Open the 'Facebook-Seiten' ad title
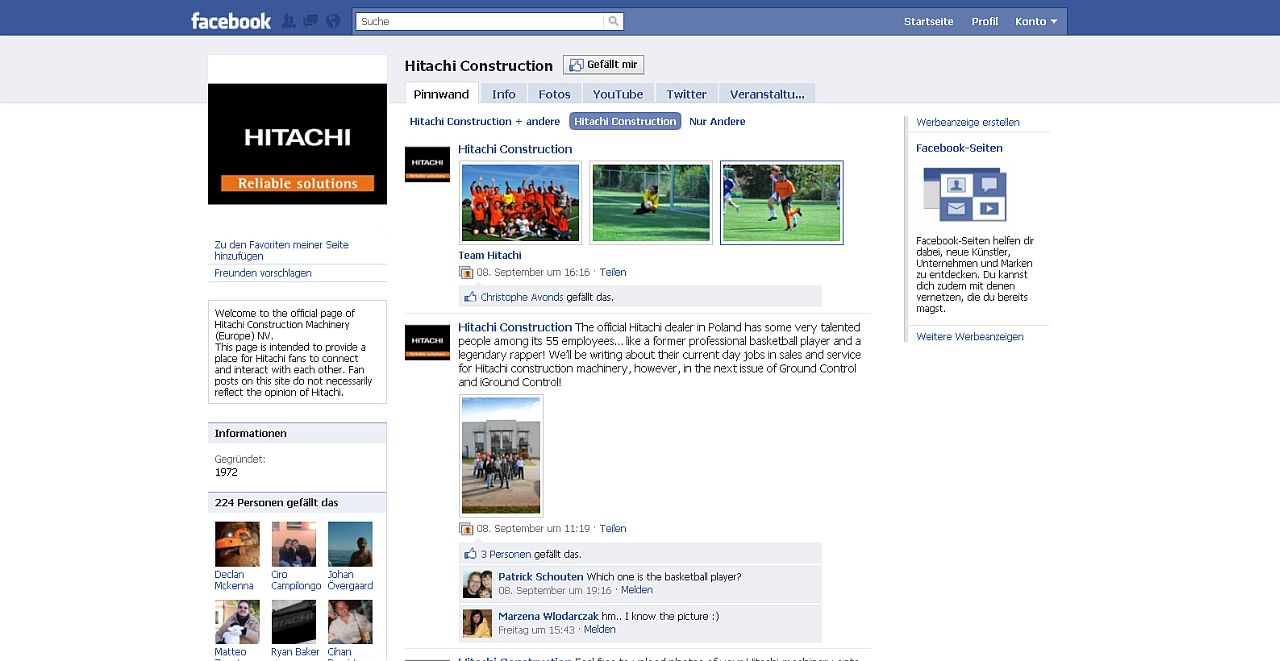 click(x=959, y=148)
